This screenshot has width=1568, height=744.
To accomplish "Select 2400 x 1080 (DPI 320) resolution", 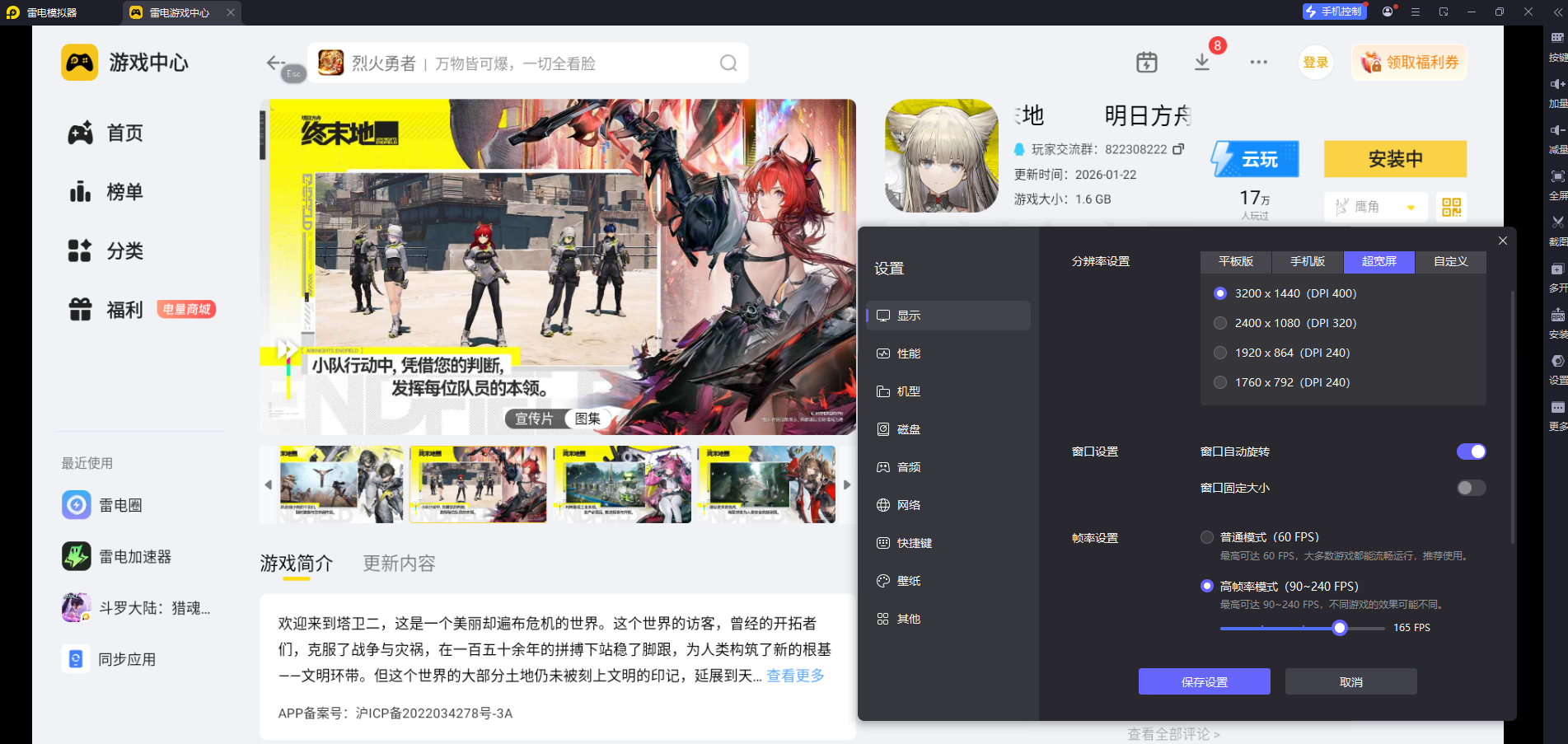I will [x=1220, y=323].
